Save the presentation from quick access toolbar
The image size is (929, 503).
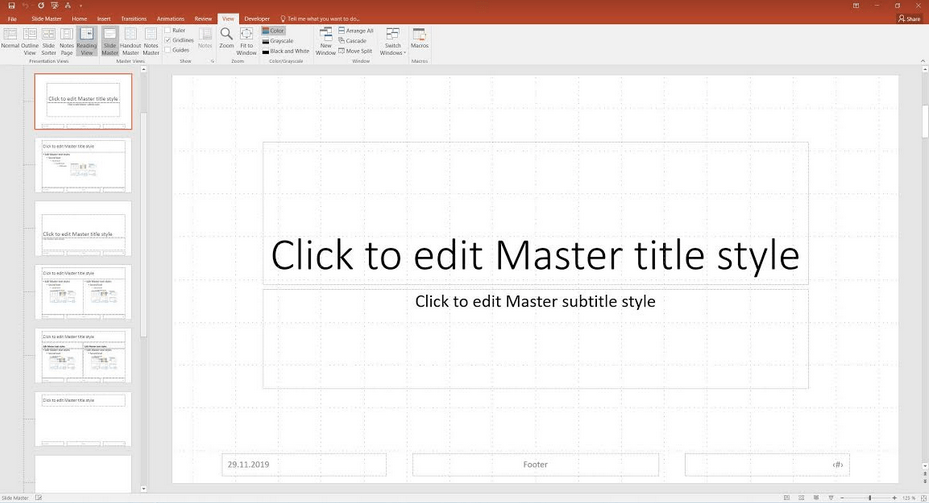point(11,5)
